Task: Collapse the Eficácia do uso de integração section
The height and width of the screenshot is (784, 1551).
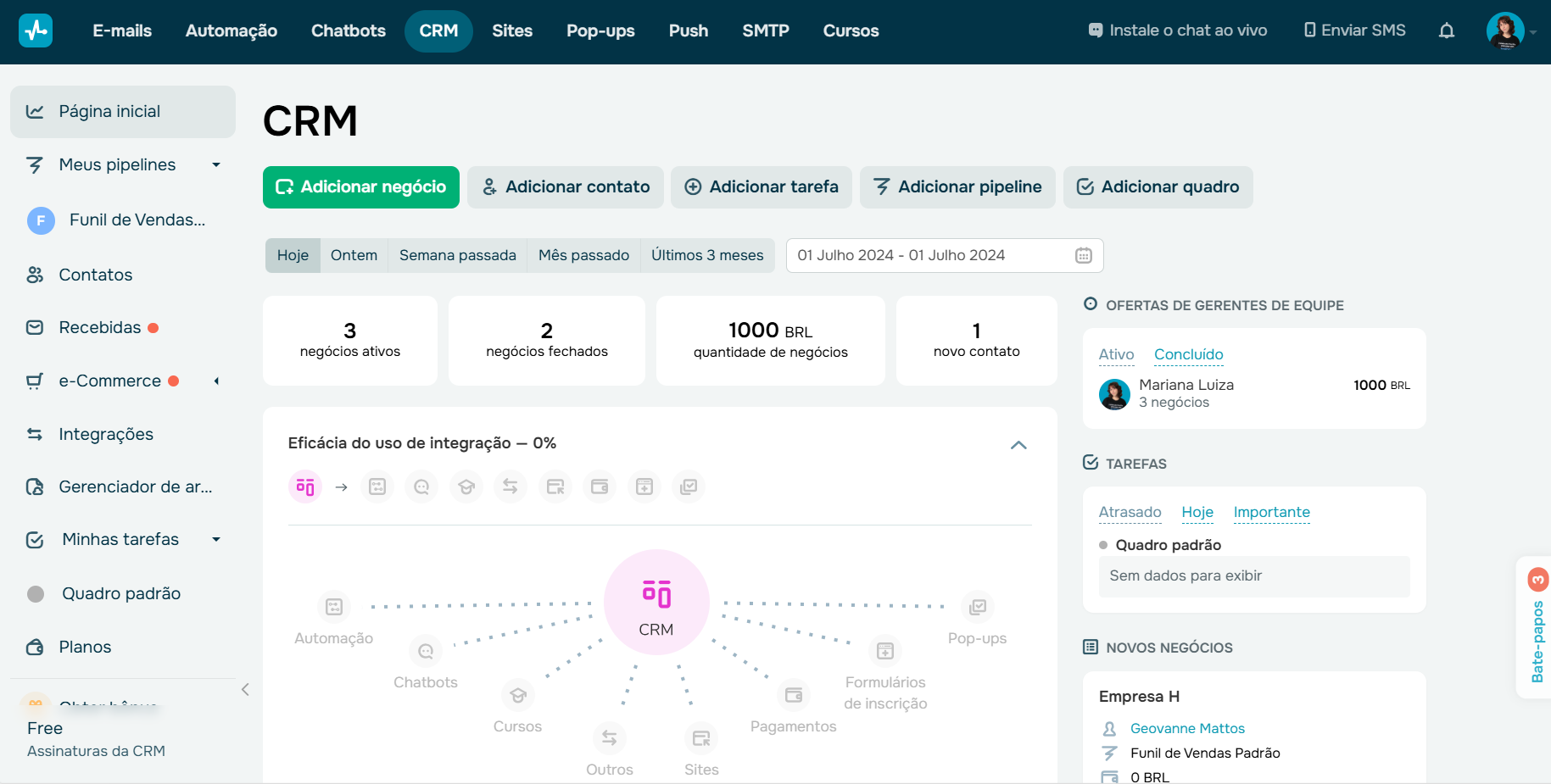Action: coord(1018,445)
